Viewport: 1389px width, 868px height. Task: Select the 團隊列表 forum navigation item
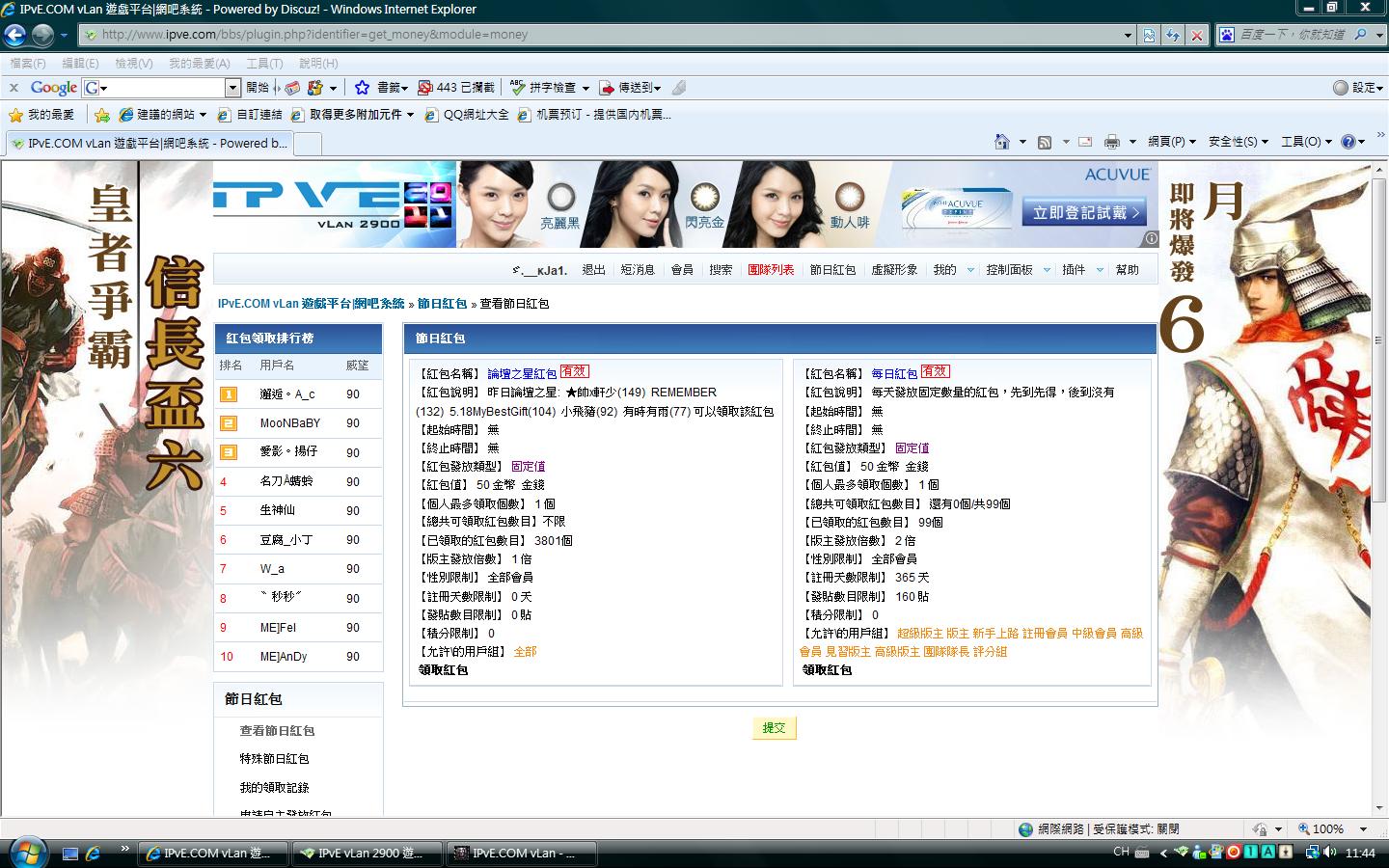click(x=770, y=270)
